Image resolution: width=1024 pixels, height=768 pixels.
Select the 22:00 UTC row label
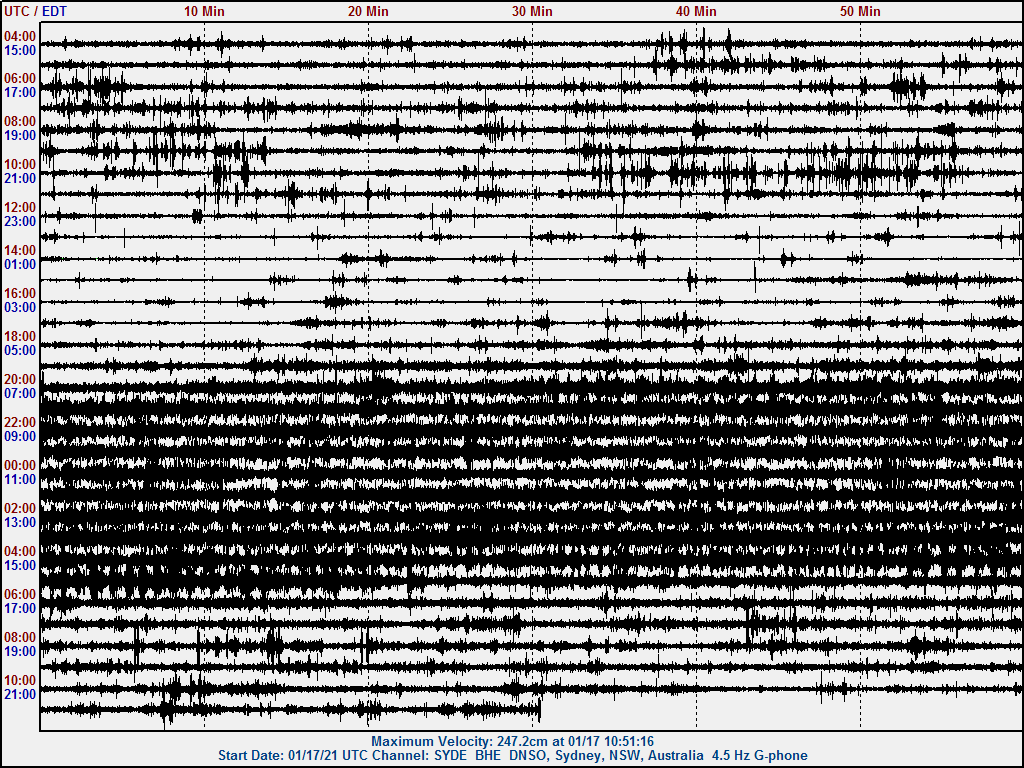(x=20, y=422)
